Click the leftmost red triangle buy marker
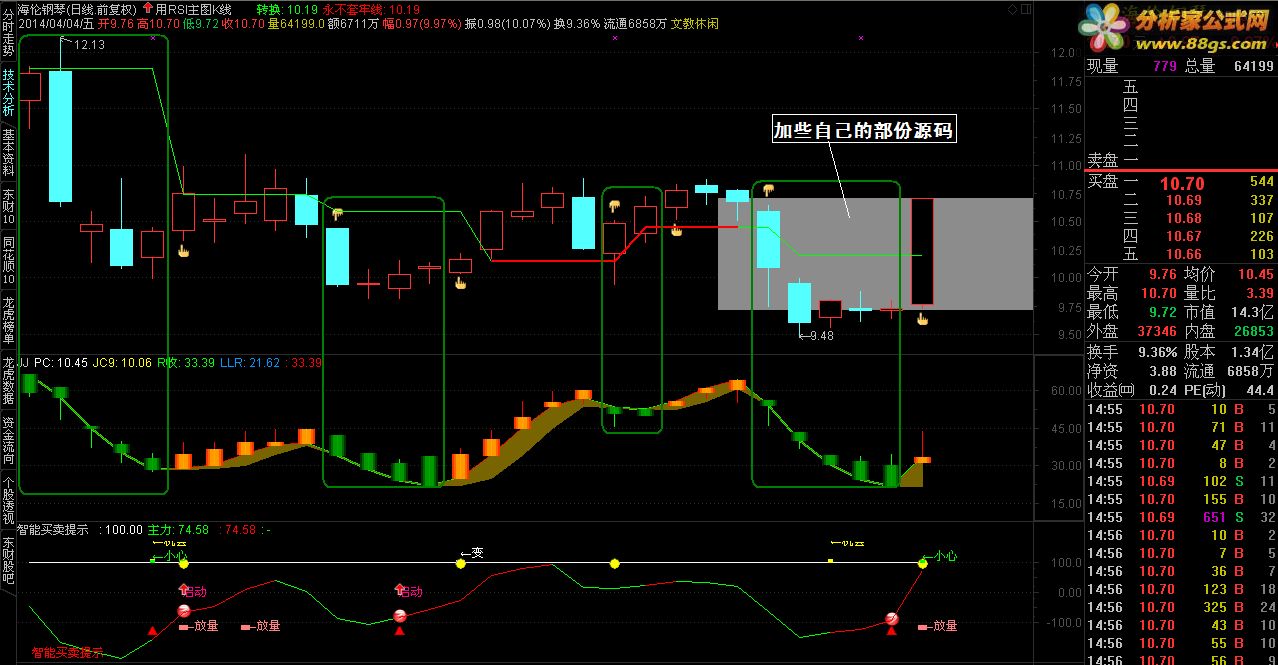The width and height of the screenshot is (1278, 665). 152,631
